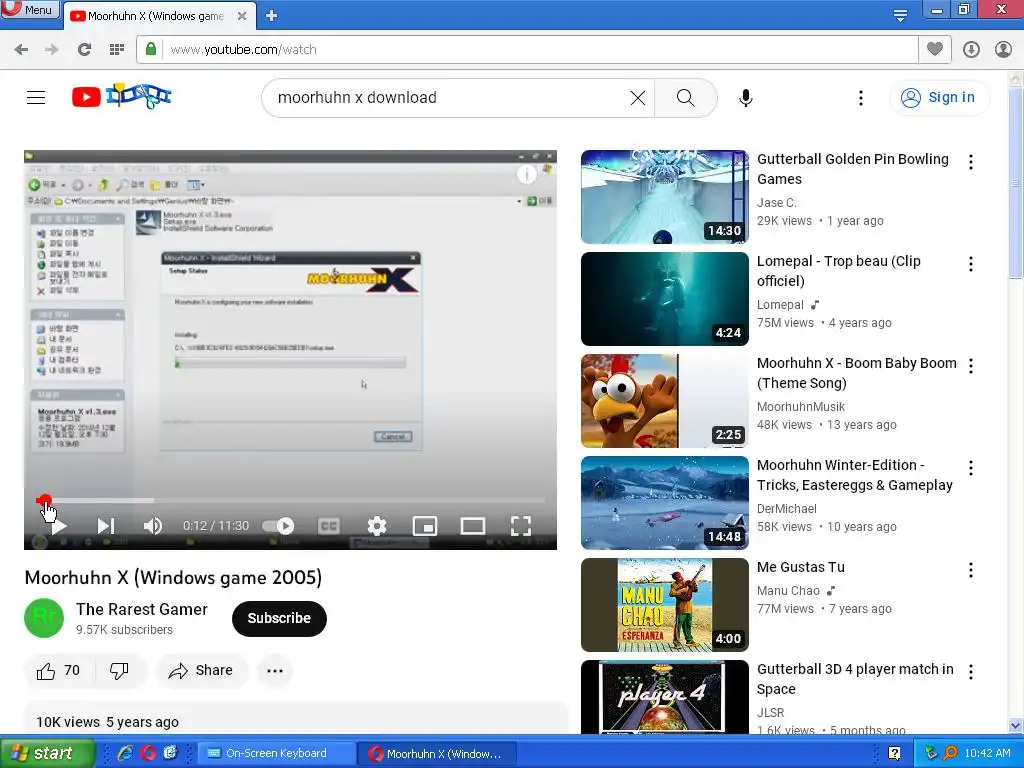Open Me Gustas Tu video title
The height and width of the screenshot is (768, 1024).
(801, 567)
